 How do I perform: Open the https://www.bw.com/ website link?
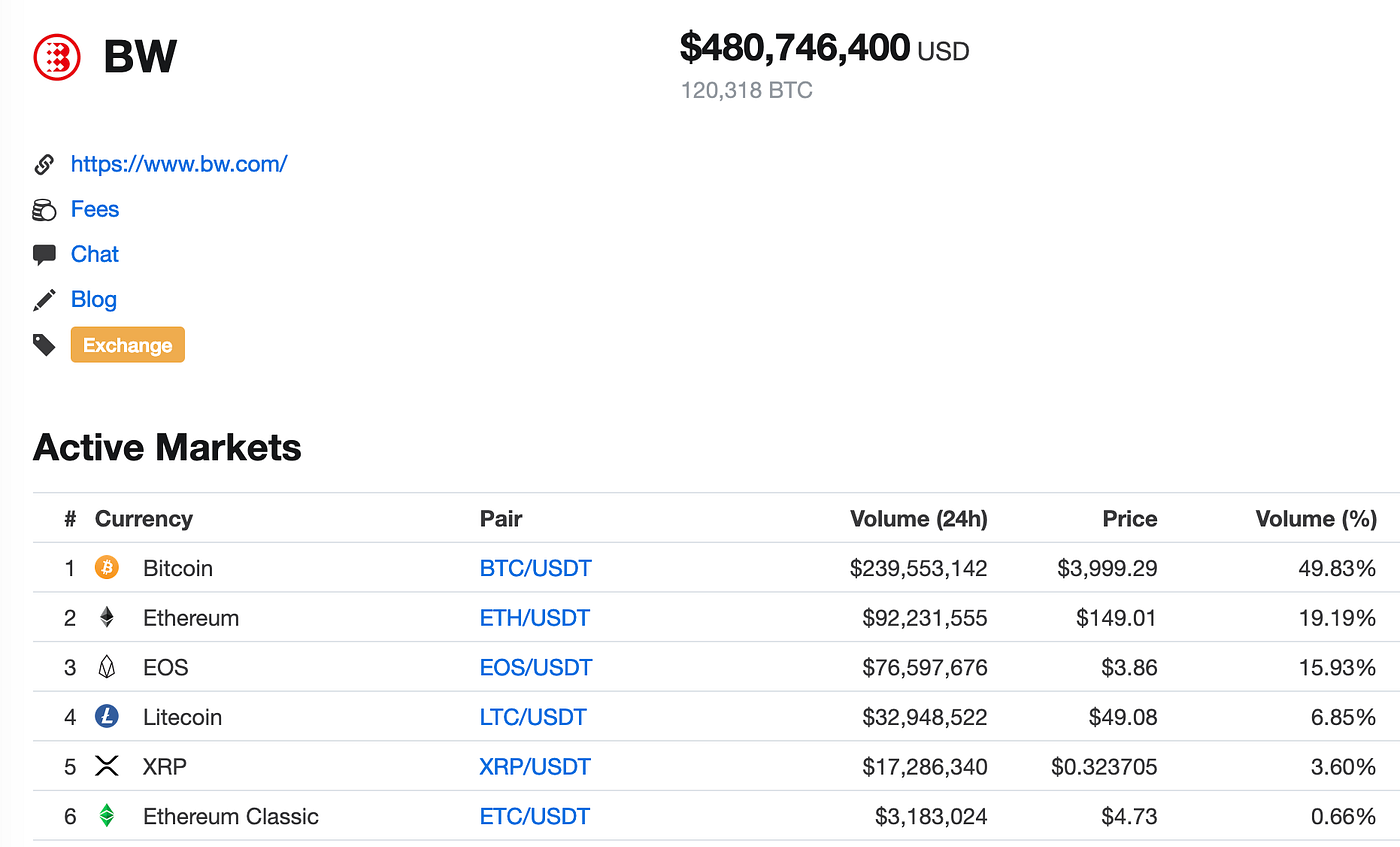click(179, 164)
